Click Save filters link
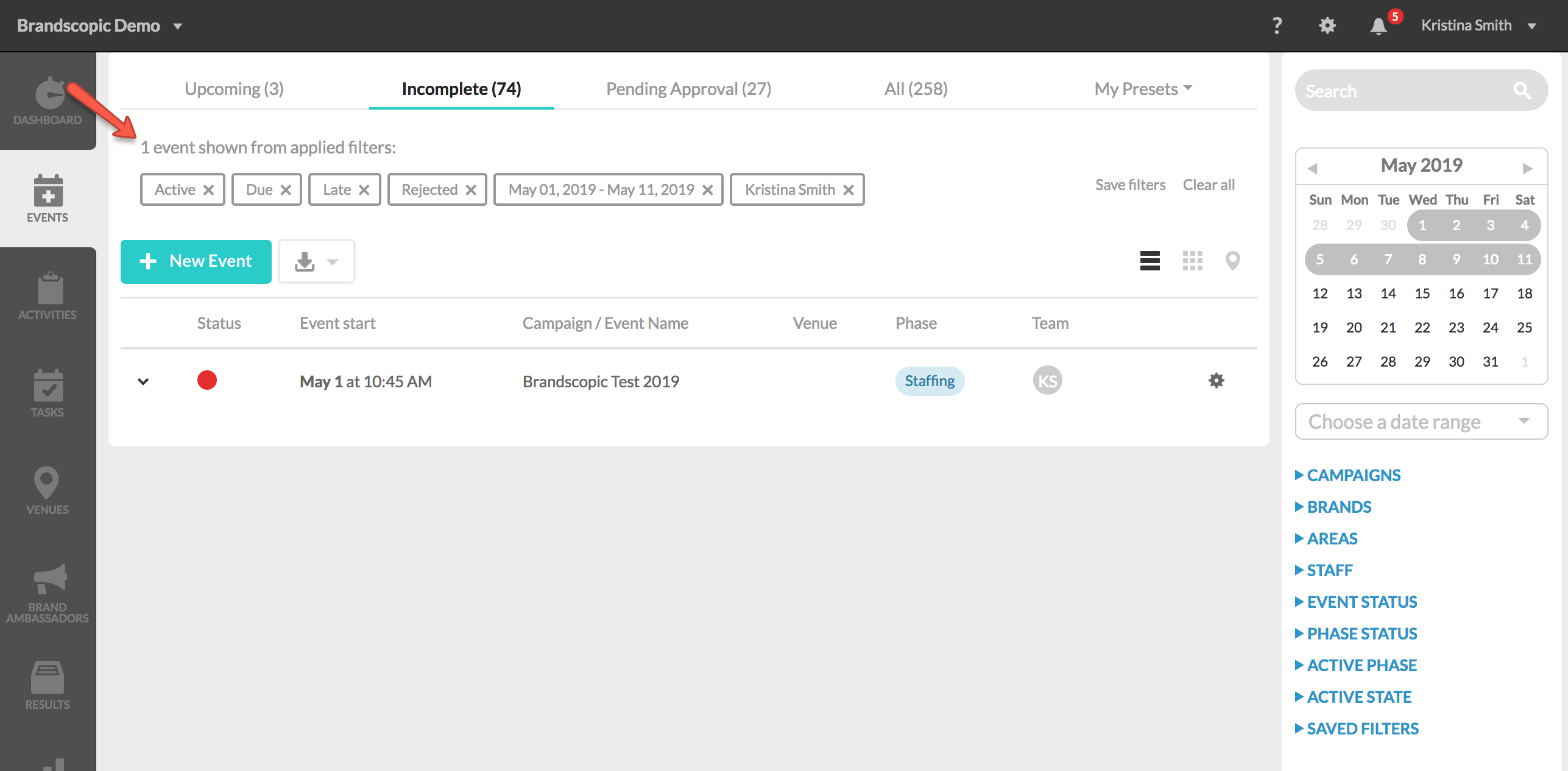Image resolution: width=1568 pixels, height=771 pixels. [1131, 185]
